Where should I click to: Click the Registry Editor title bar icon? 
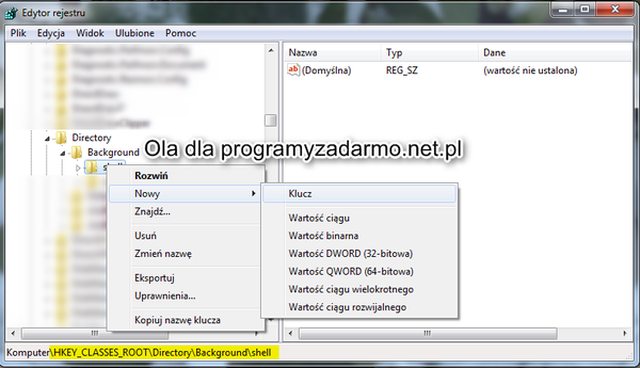(11, 13)
